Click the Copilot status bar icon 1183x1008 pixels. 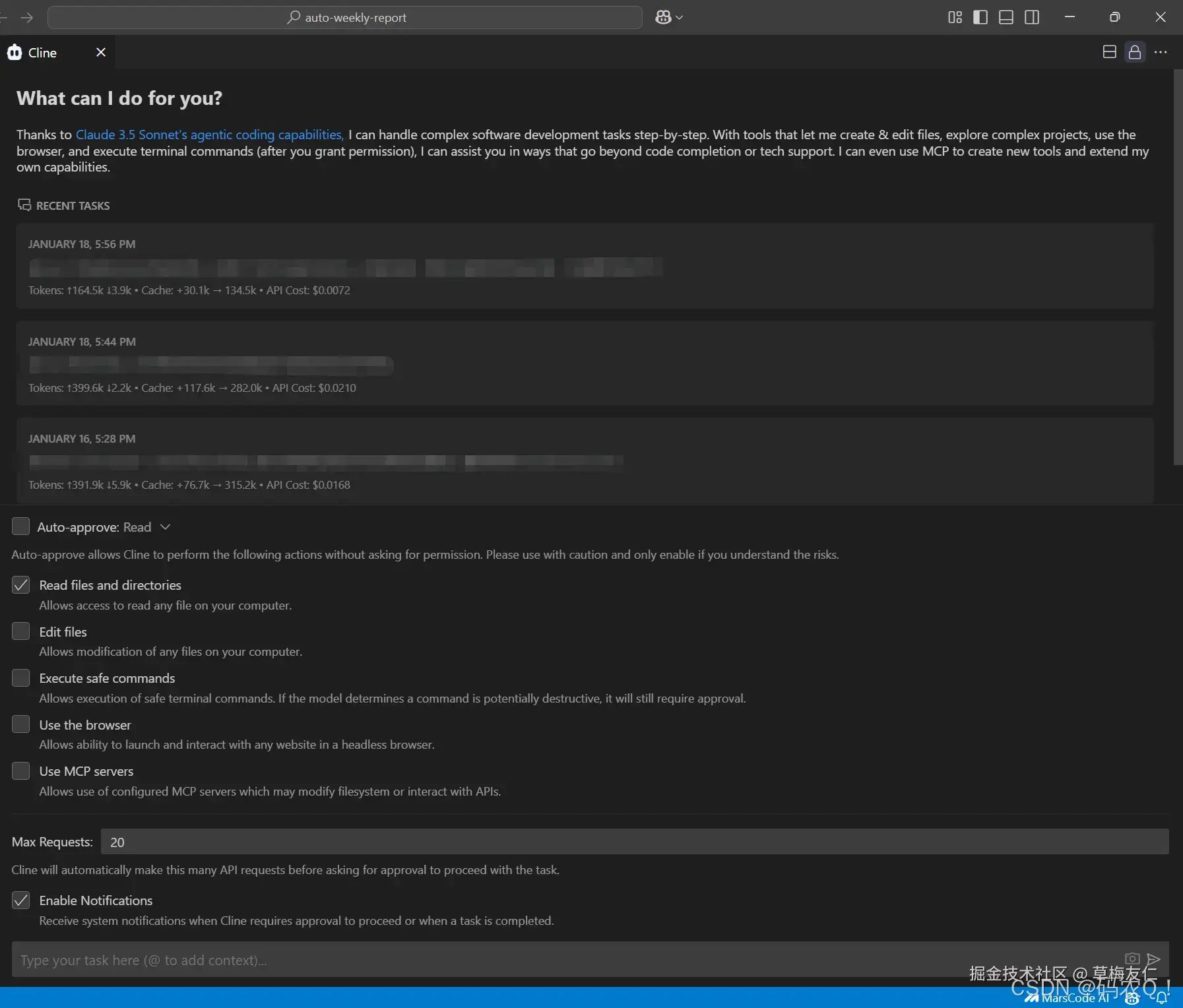[1132, 998]
